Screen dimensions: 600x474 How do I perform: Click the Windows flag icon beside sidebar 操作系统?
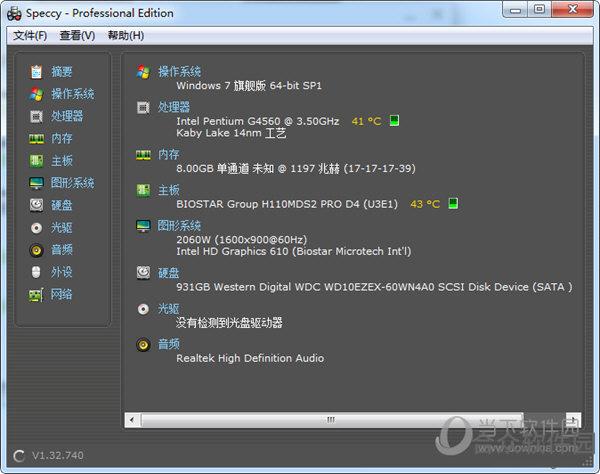tap(36, 94)
